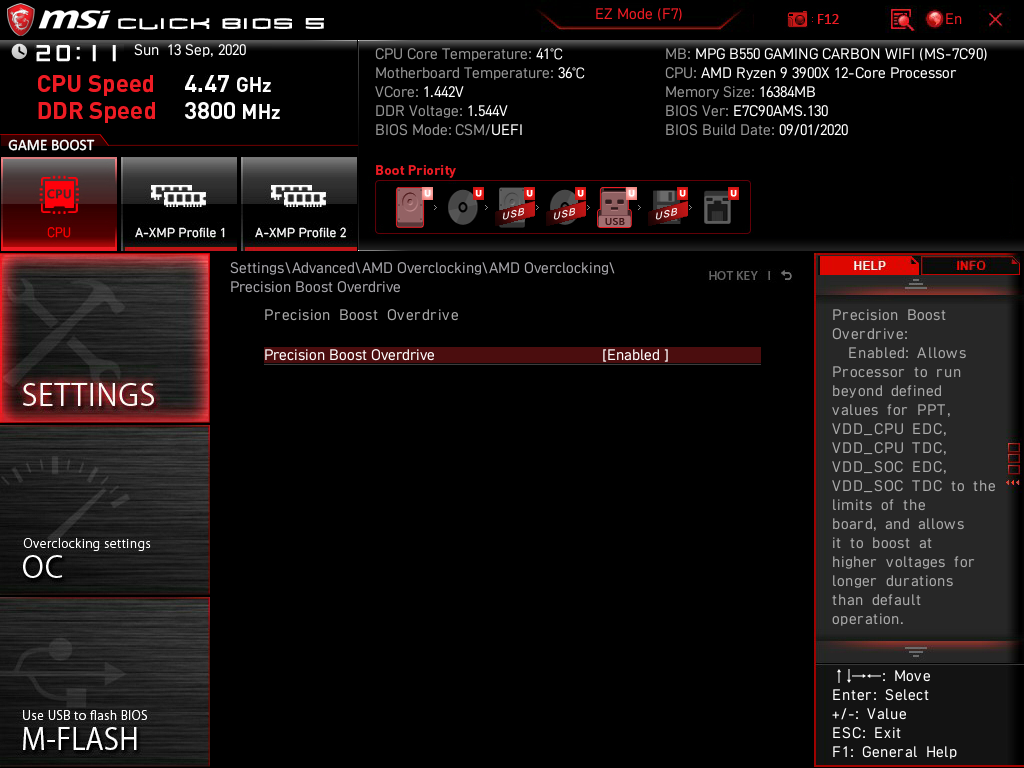Select the USB CD/DVD boot device icon
The height and width of the screenshot is (768, 1024).
coord(566,207)
